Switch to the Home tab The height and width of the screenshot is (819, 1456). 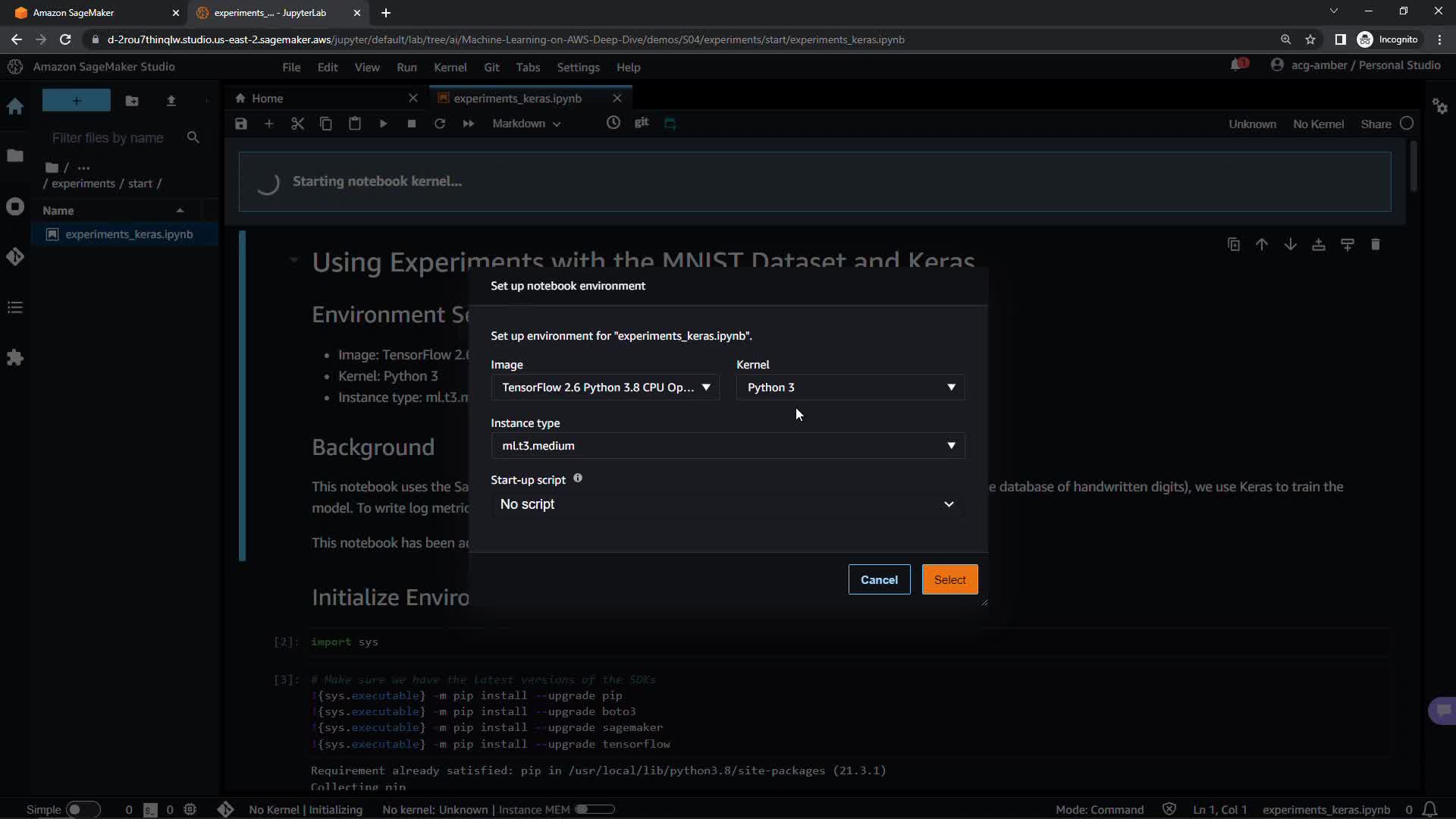click(x=267, y=99)
